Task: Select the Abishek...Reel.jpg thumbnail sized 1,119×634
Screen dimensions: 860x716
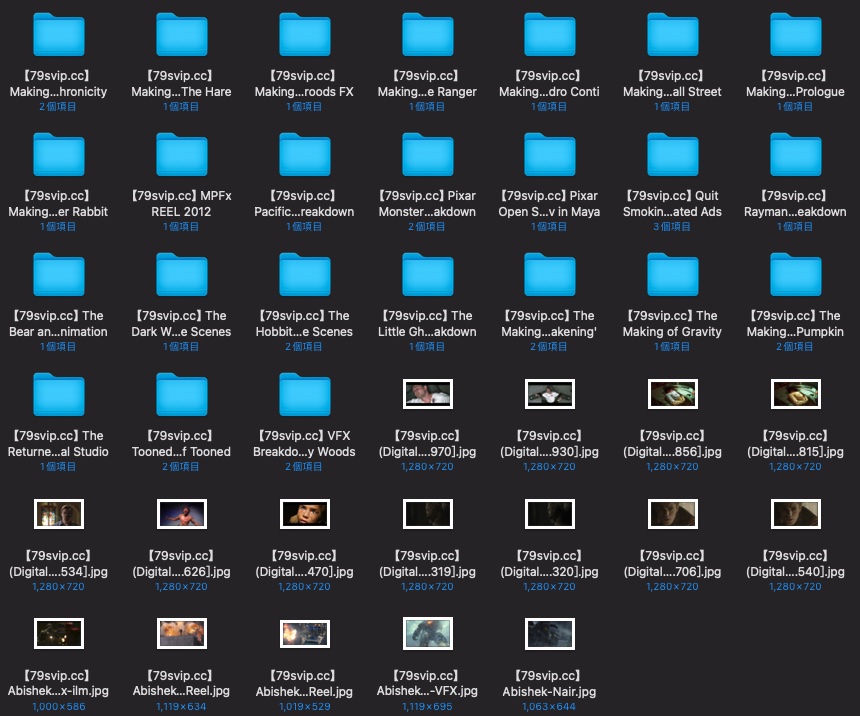Action: [182, 634]
